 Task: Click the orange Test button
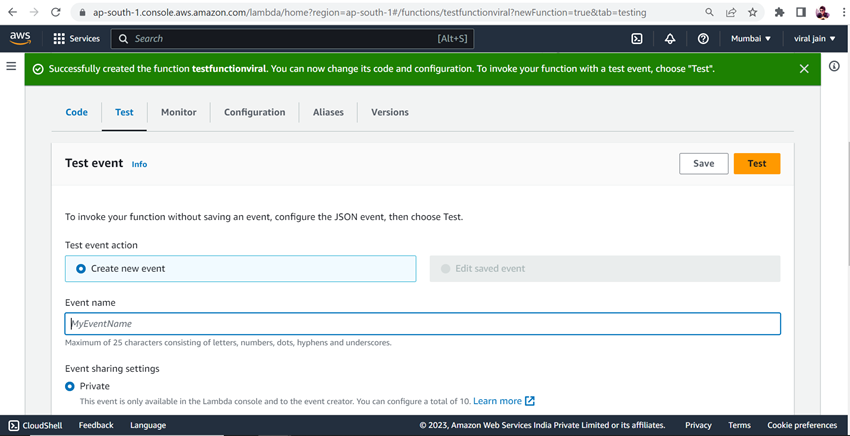coord(757,164)
